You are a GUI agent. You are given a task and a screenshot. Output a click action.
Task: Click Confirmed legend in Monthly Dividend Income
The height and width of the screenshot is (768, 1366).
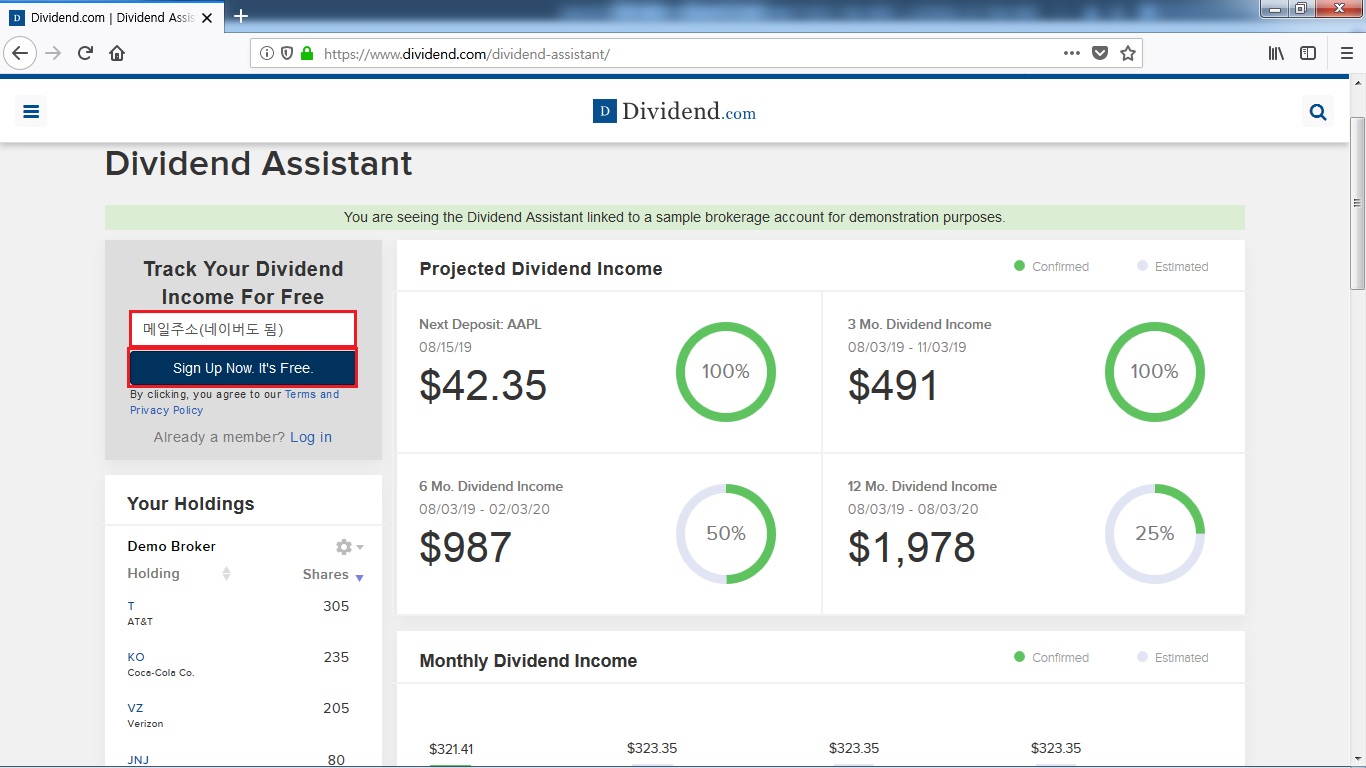(1051, 657)
